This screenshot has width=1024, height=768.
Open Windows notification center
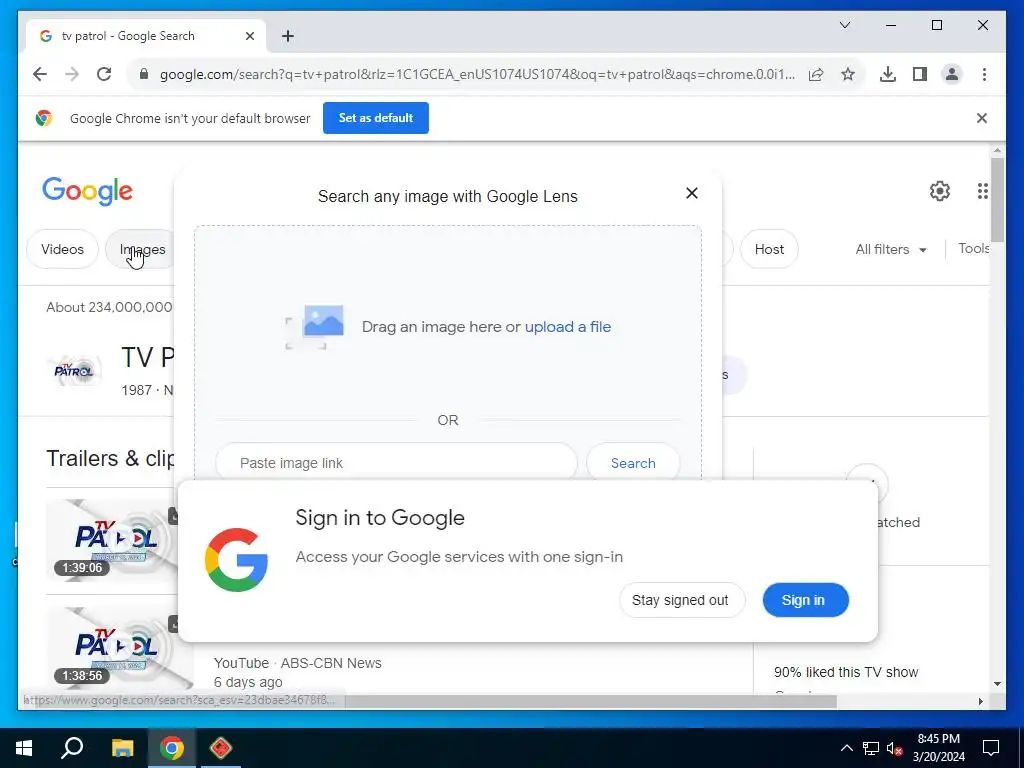tap(991, 748)
